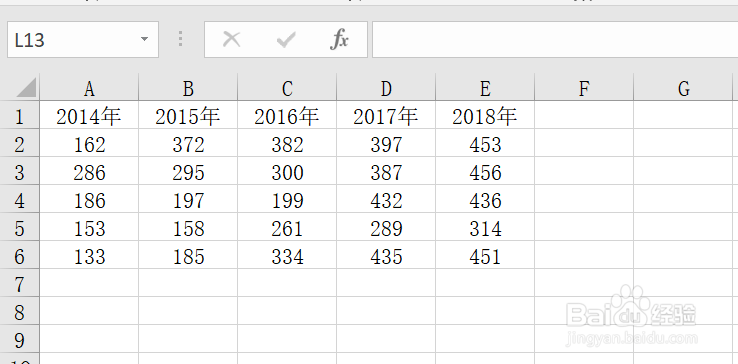
Task: Select column A header
Action: point(89,88)
